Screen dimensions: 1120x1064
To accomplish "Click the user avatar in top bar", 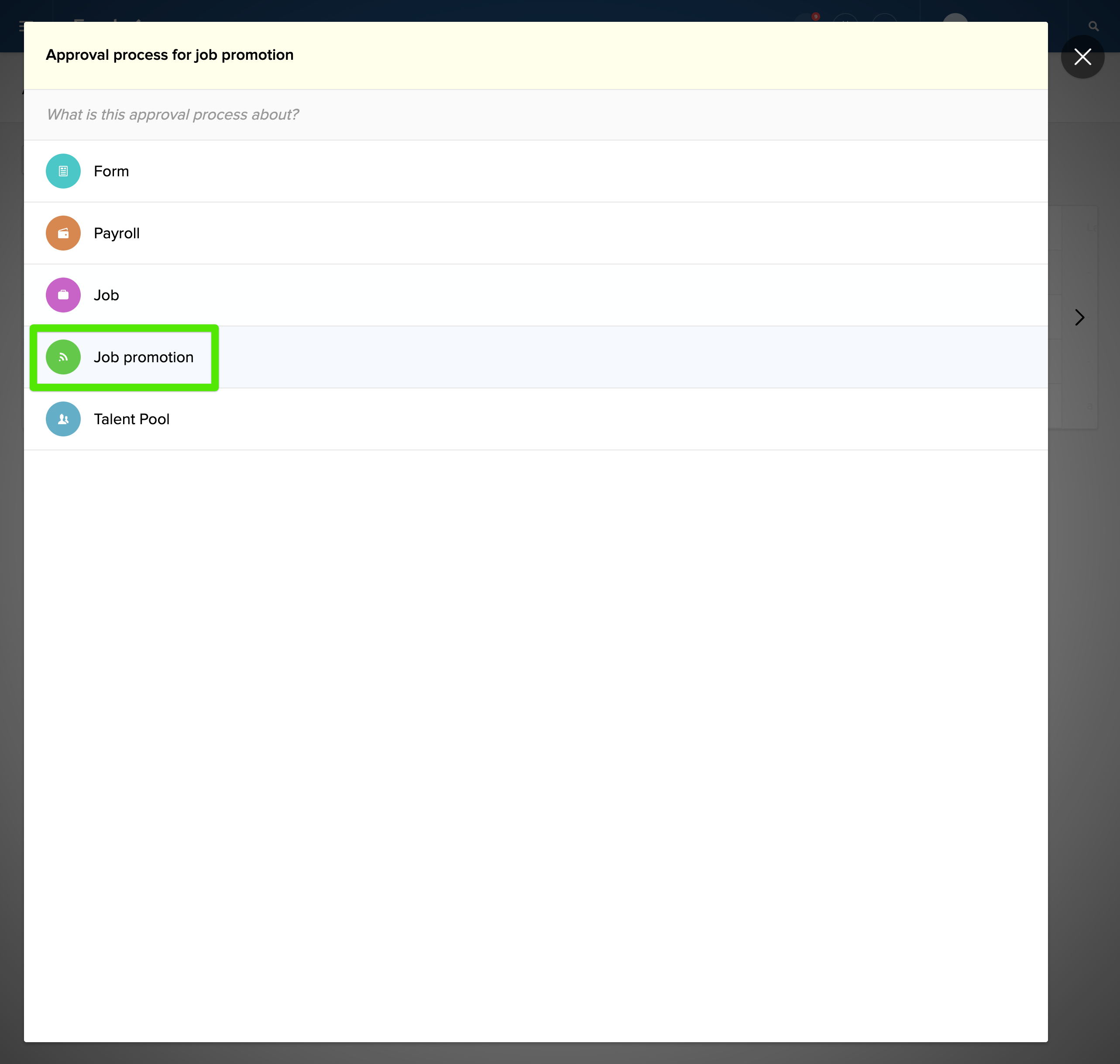I will (x=955, y=17).
